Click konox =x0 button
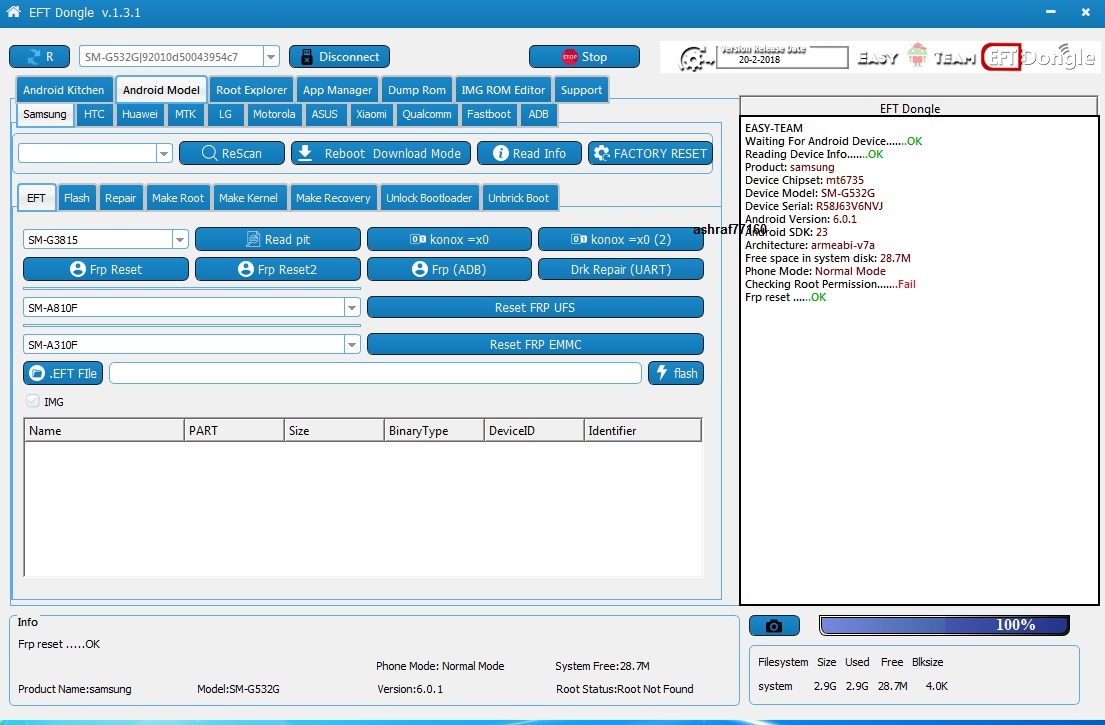The image size is (1105, 725). (449, 240)
